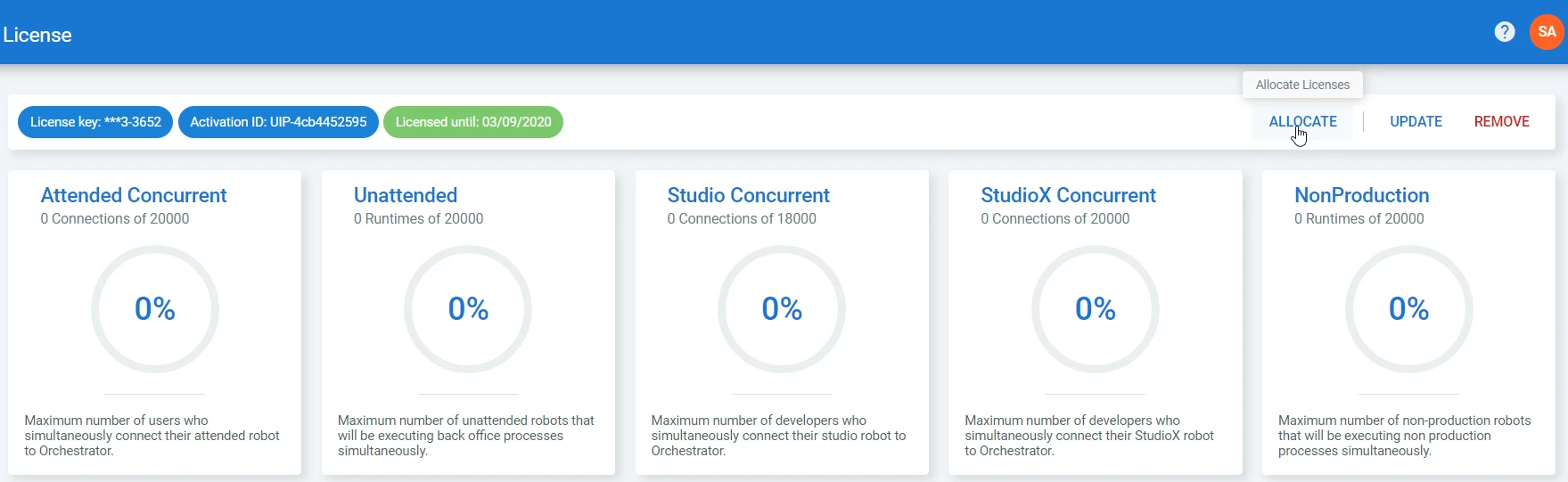Click the Licensed until 03/09/2020 badge
Viewport: 1568px width, 482px height.
tap(473, 122)
